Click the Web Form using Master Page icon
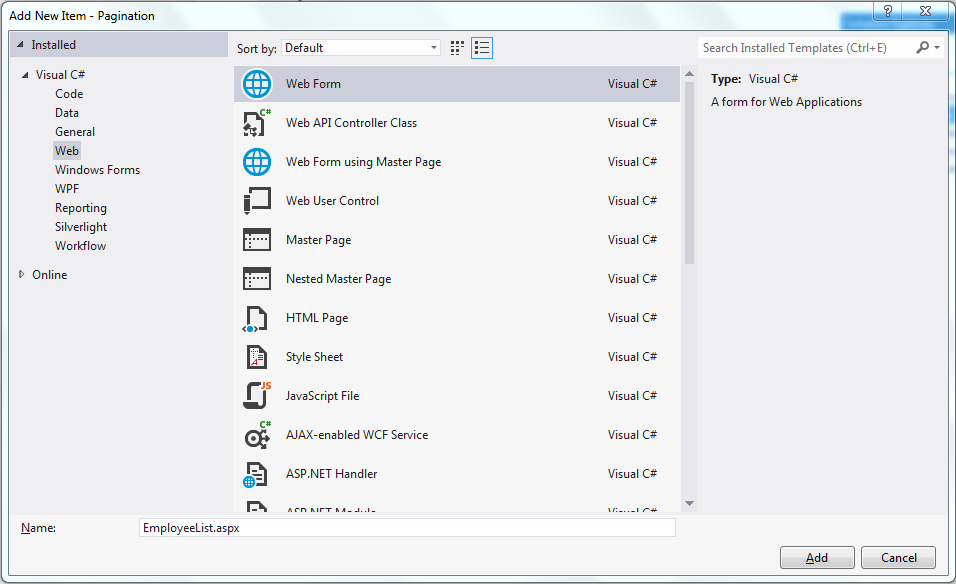The image size is (956, 584). pyautogui.click(x=257, y=162)
